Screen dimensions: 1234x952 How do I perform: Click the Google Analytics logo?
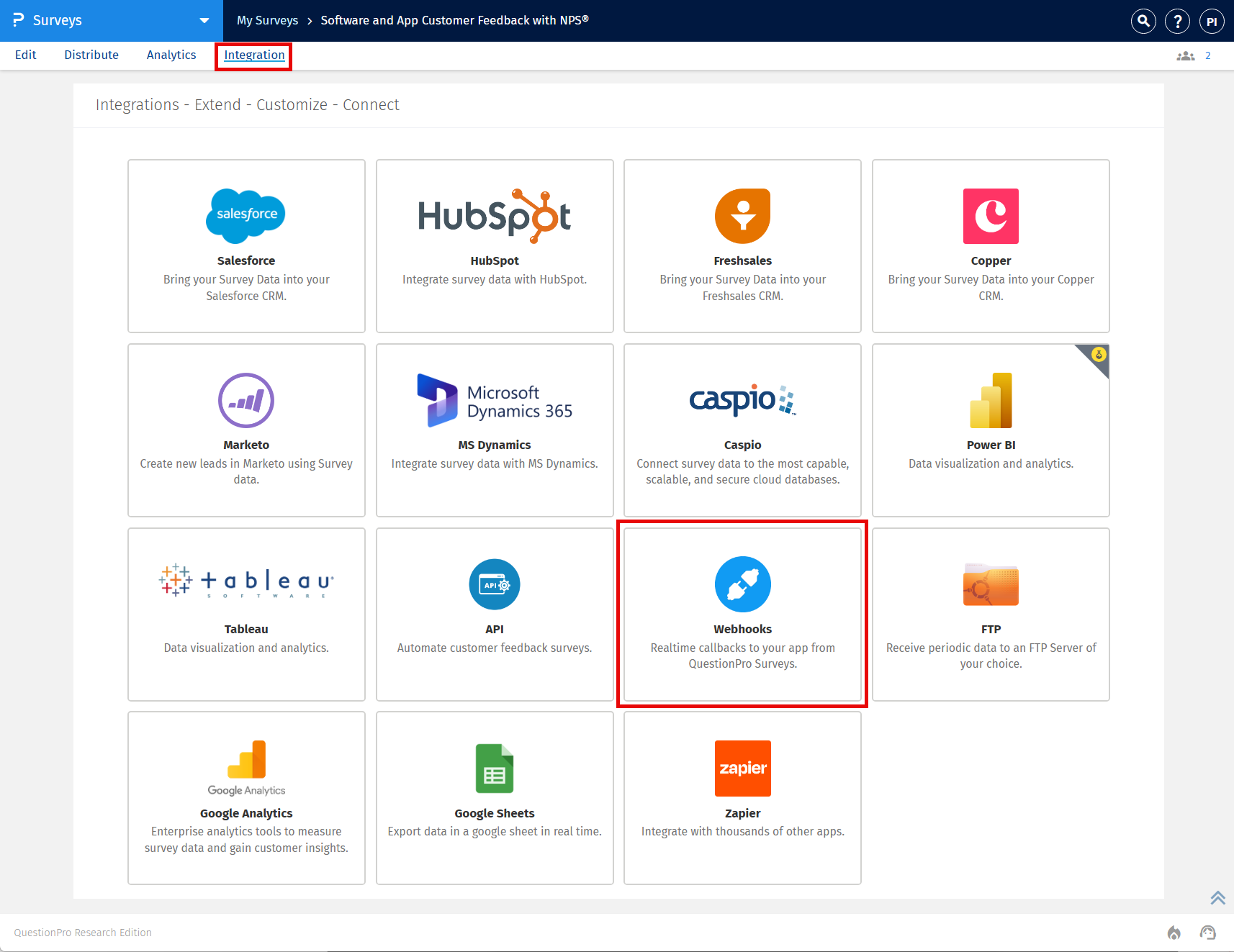point(246,769)
